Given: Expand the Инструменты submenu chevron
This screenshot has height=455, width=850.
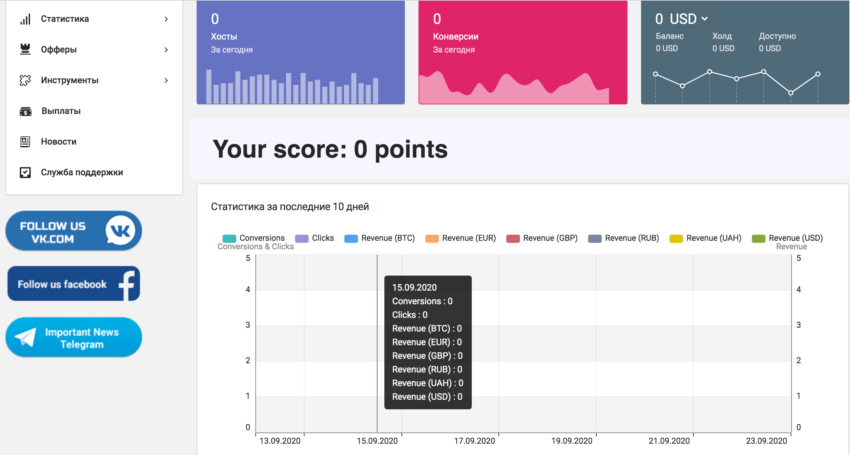Looking at the screenshot, I should (x=166, y=80).
